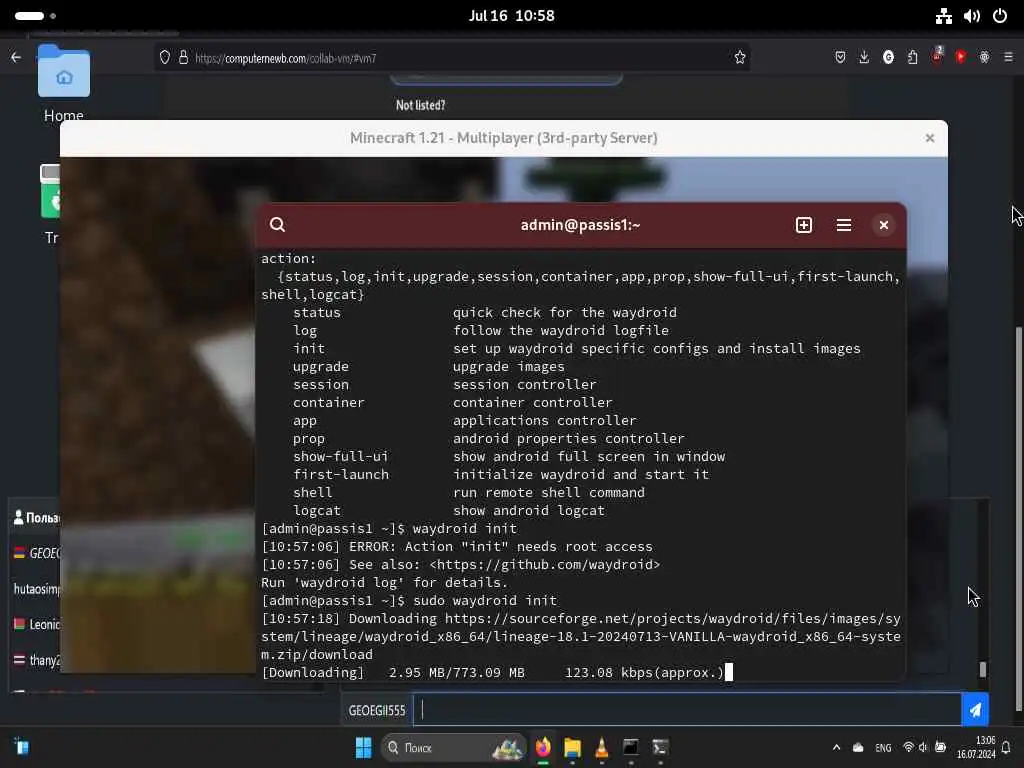Click the sourceforge download URL in the terminal

click(x=581, y=636)
